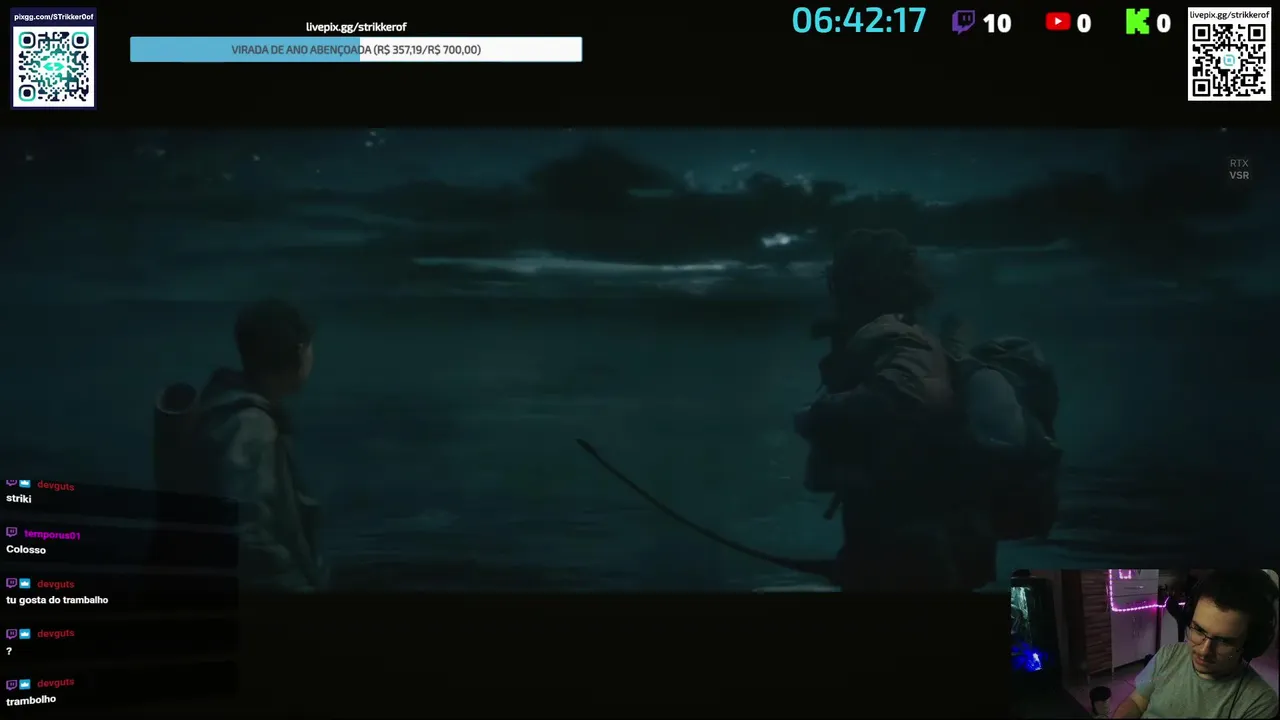1280x720 pixels.
Task: Click the chat message '?'
Action: click(x=9, y=651)
